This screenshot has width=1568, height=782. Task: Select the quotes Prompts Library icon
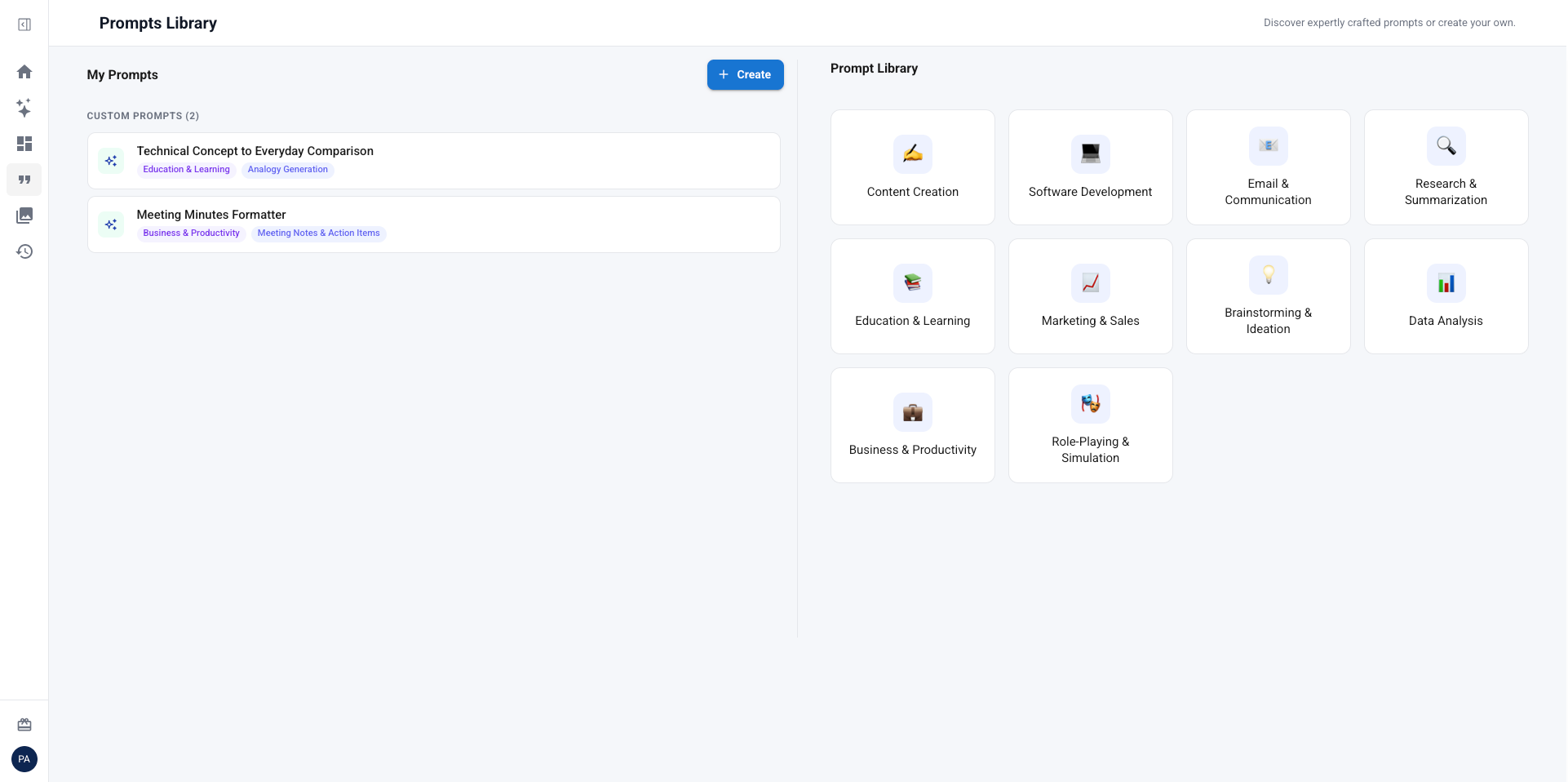click(24, 180)
